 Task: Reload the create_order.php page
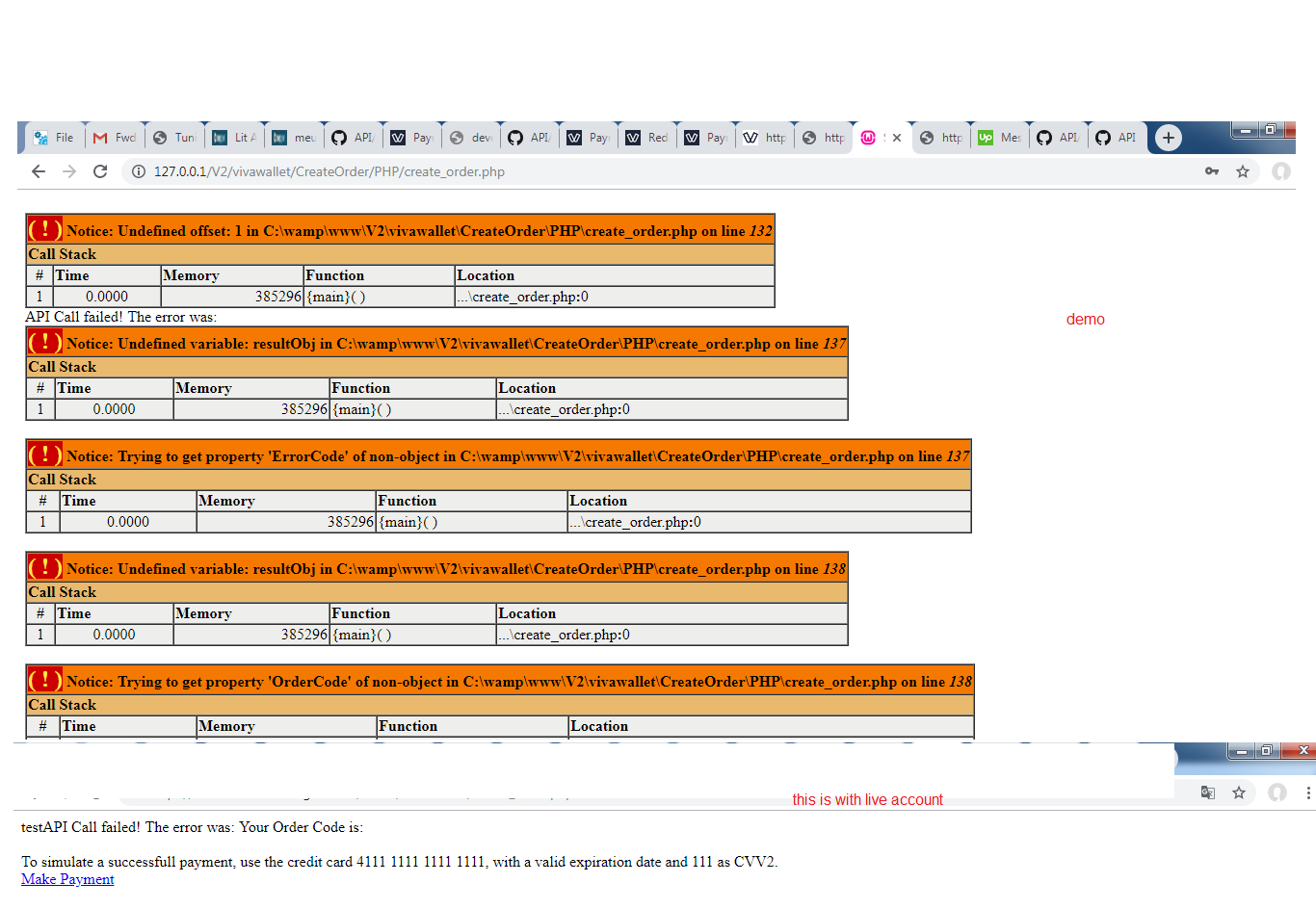[x=100, y=171]
